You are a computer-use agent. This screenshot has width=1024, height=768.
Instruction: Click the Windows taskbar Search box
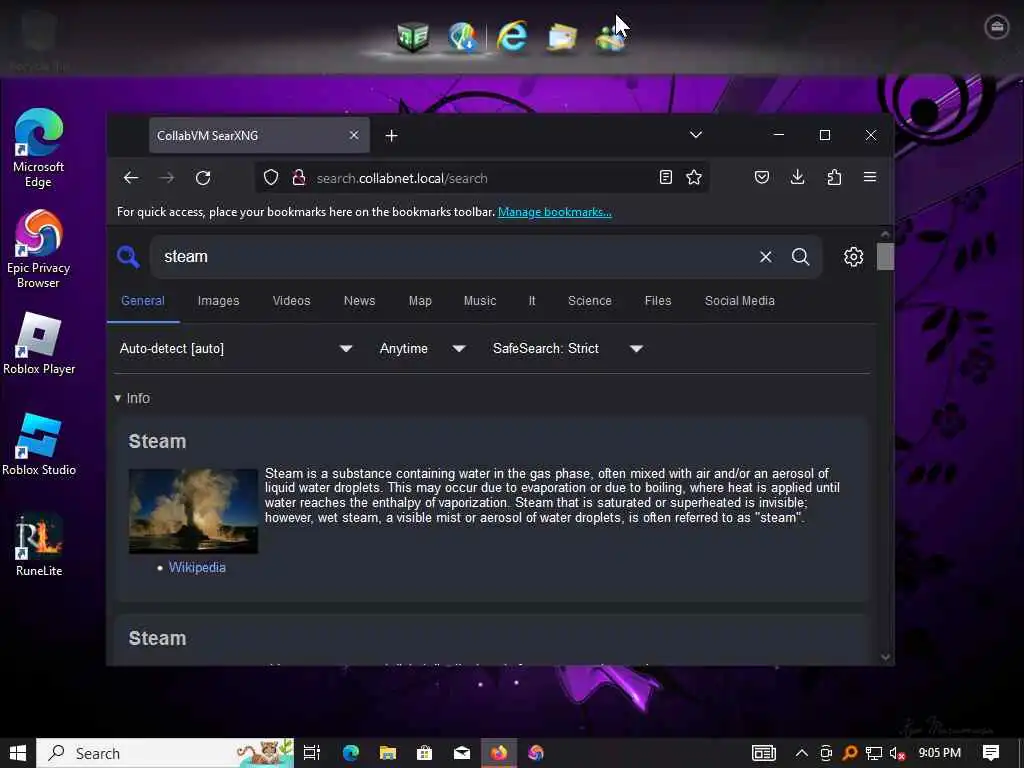(165, 753)
